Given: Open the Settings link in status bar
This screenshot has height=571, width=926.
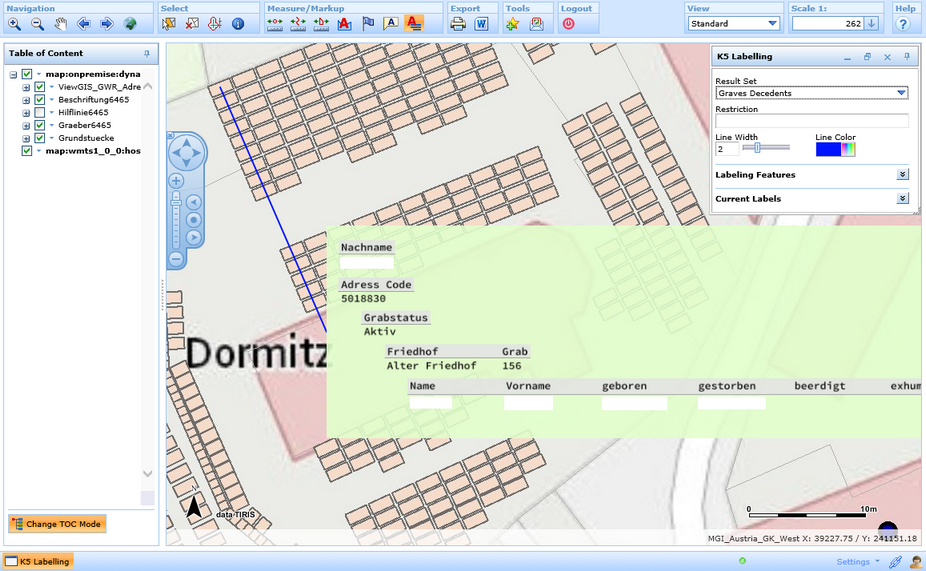Looking at the screenshot, I should 853,562.
